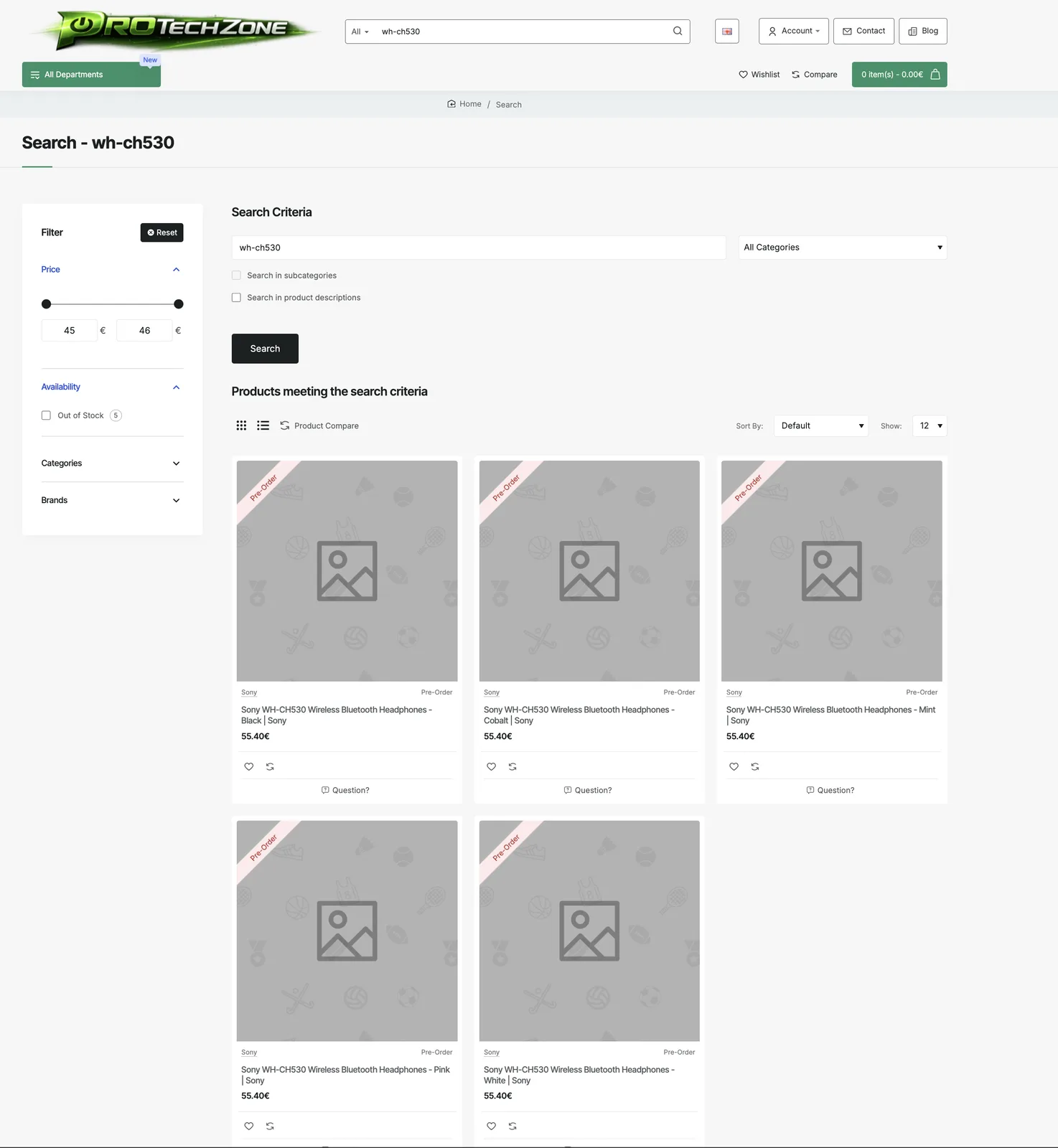Click the minimum price slider handle
The image size is (1058, 1148).
coord(47,304)
